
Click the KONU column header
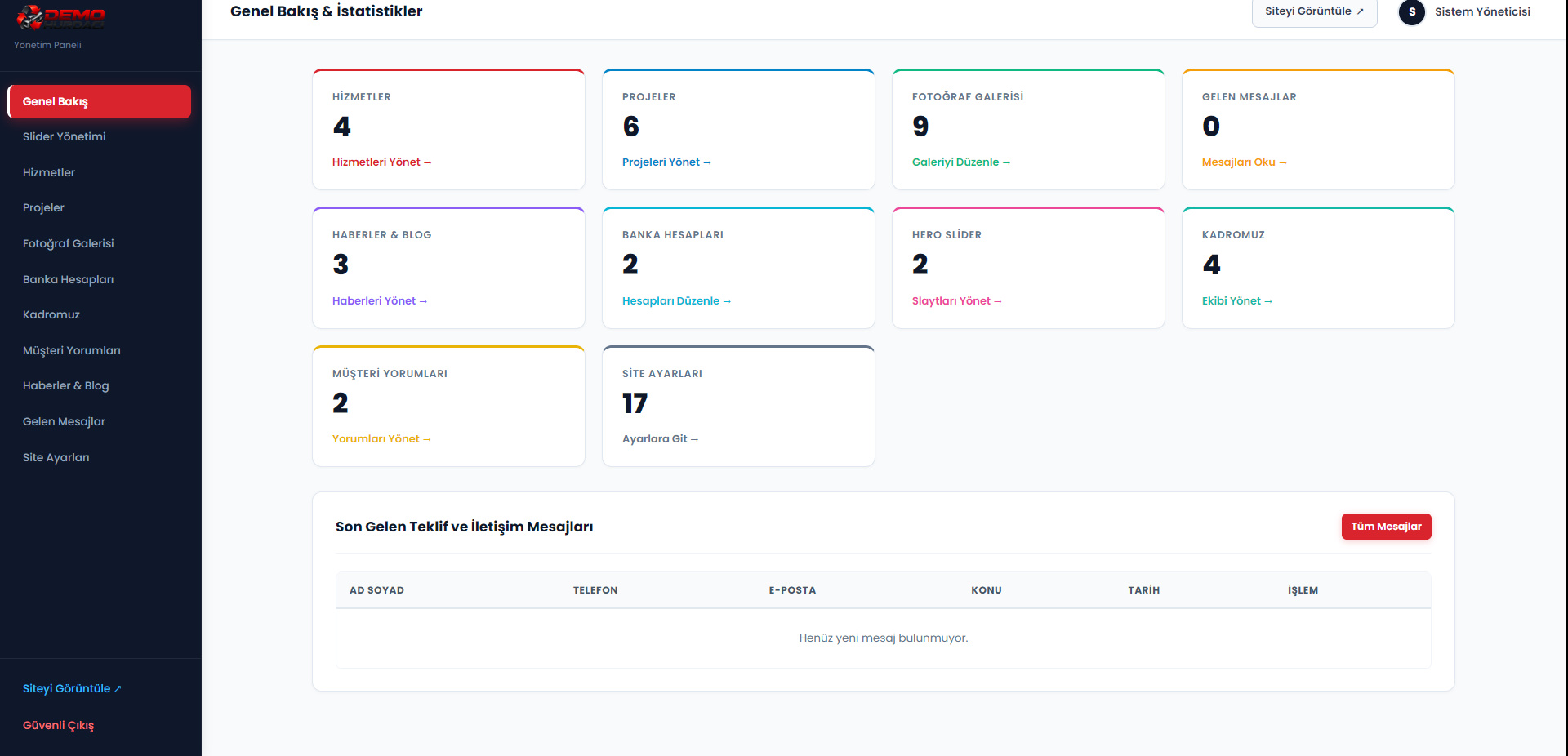pyautogui.click(x=987, y=590)
